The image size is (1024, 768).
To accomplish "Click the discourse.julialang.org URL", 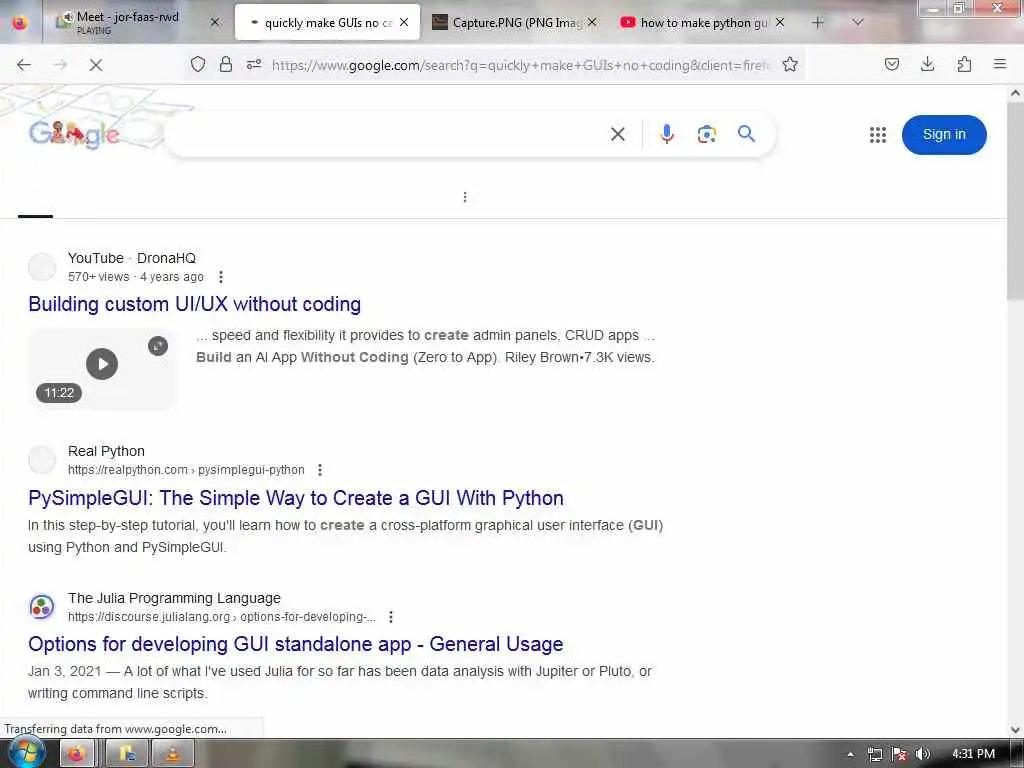I will pos(221,616).
